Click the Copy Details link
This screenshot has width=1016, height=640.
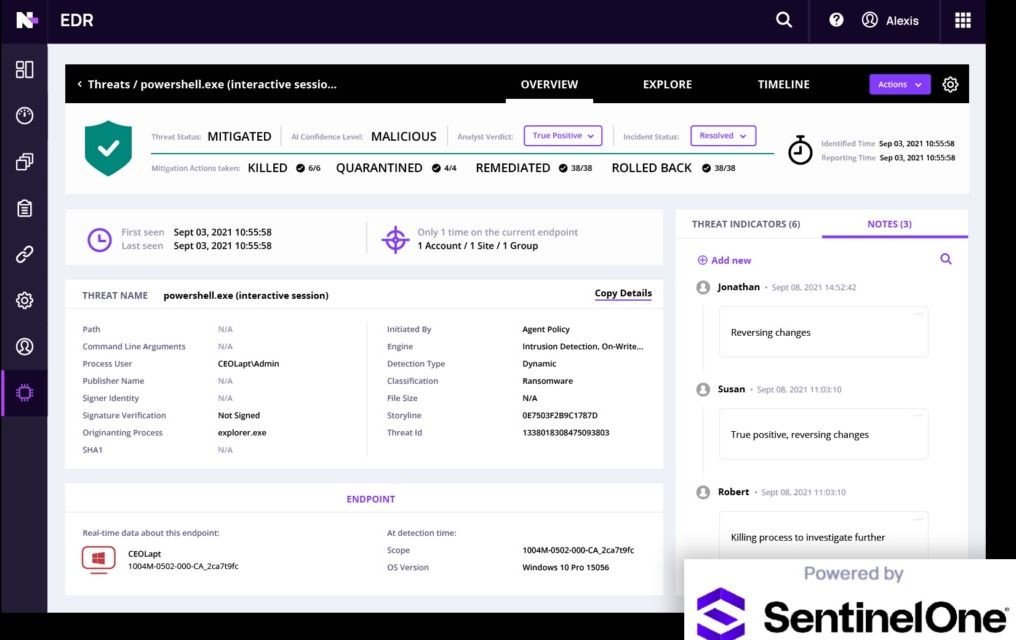(x=623, y=294)
